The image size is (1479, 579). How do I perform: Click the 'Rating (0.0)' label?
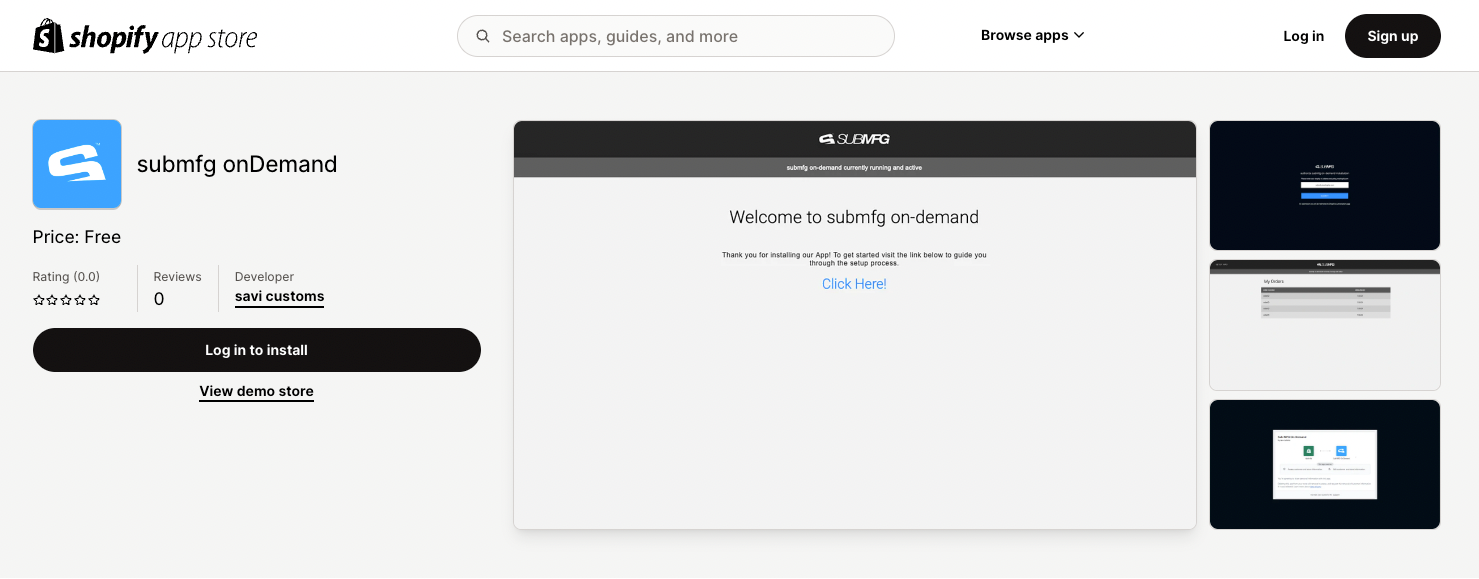point(67,277)
